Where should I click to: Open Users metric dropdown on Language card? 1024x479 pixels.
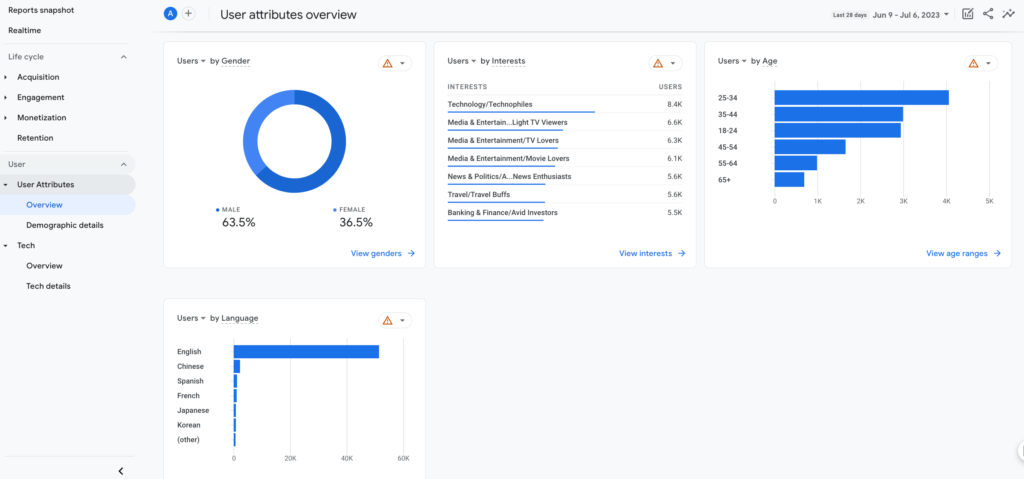[191, 318]
